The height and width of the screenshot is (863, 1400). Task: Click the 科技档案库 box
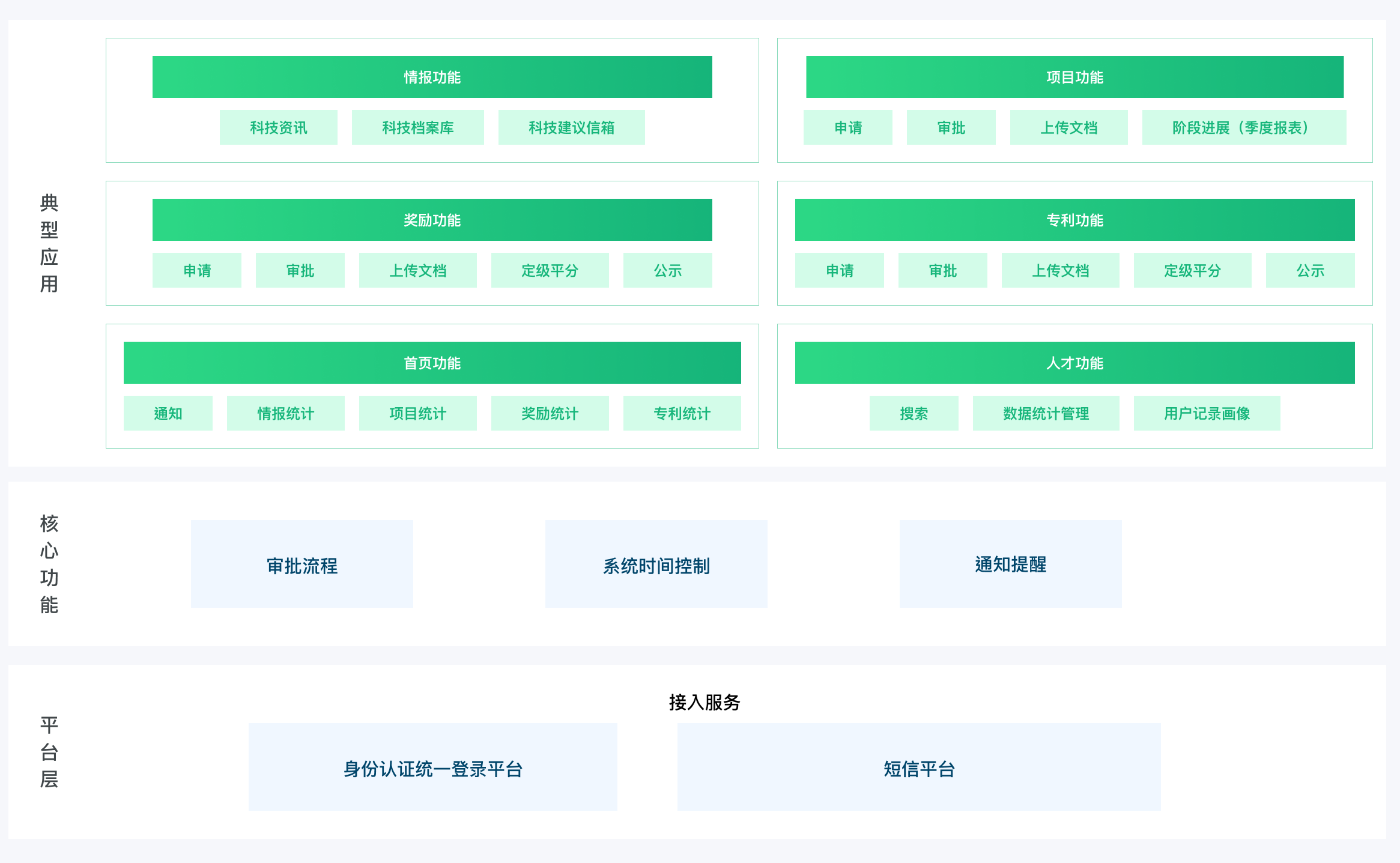pyautogui.click(x=417, y=127)
